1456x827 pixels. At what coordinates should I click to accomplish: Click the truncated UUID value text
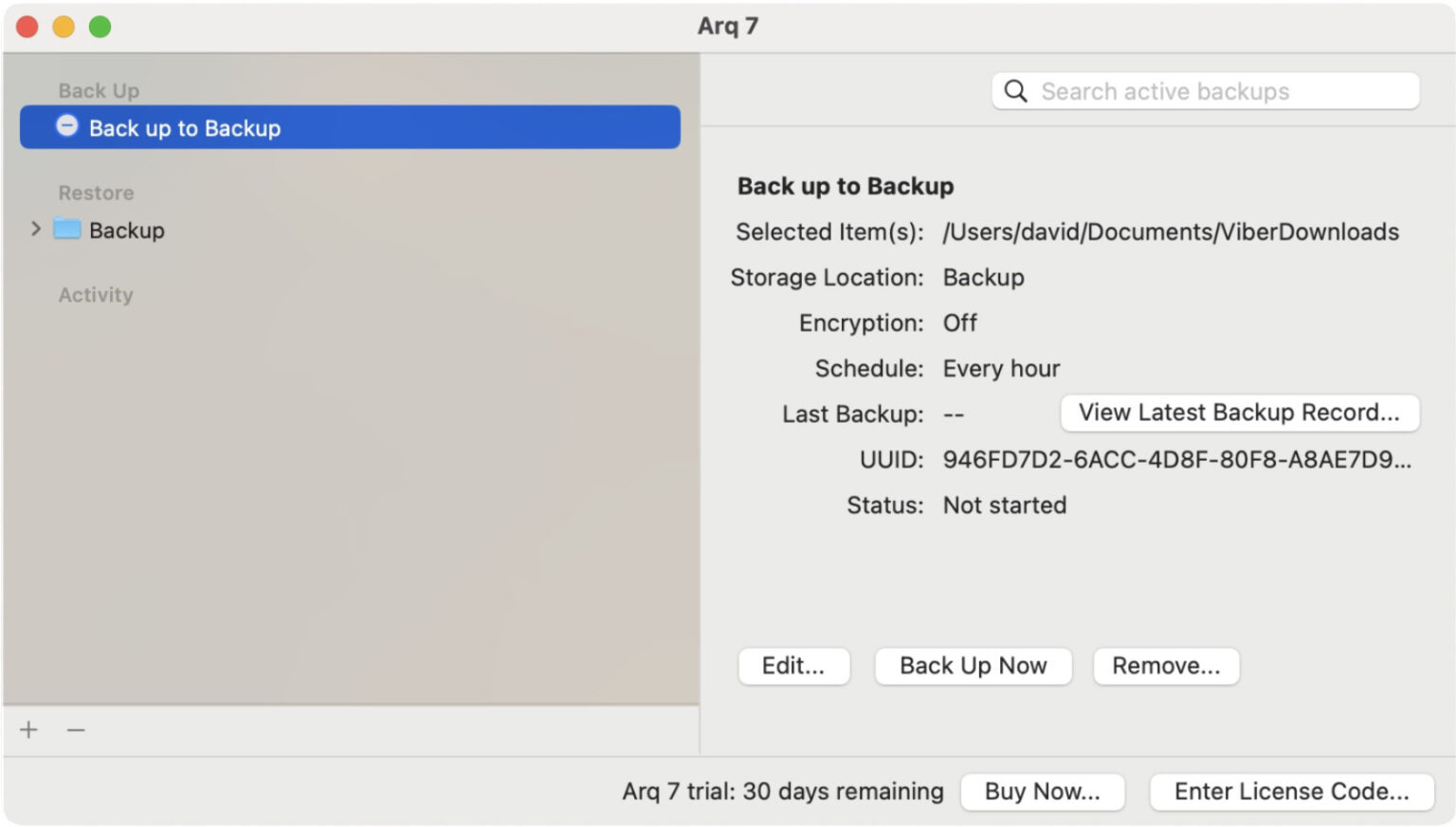pos(1175,460)
